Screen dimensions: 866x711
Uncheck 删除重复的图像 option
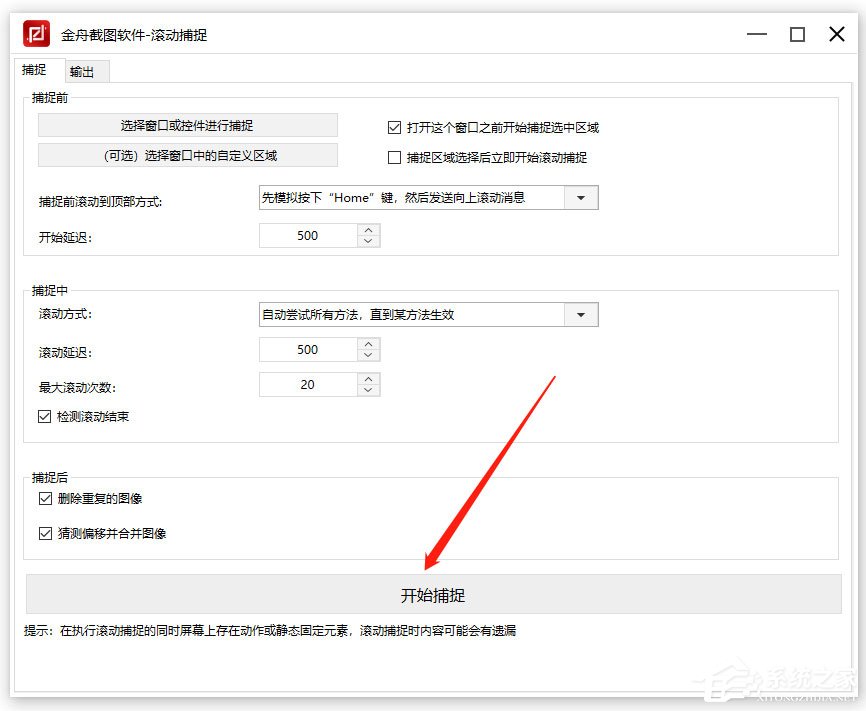click(46, 497)
